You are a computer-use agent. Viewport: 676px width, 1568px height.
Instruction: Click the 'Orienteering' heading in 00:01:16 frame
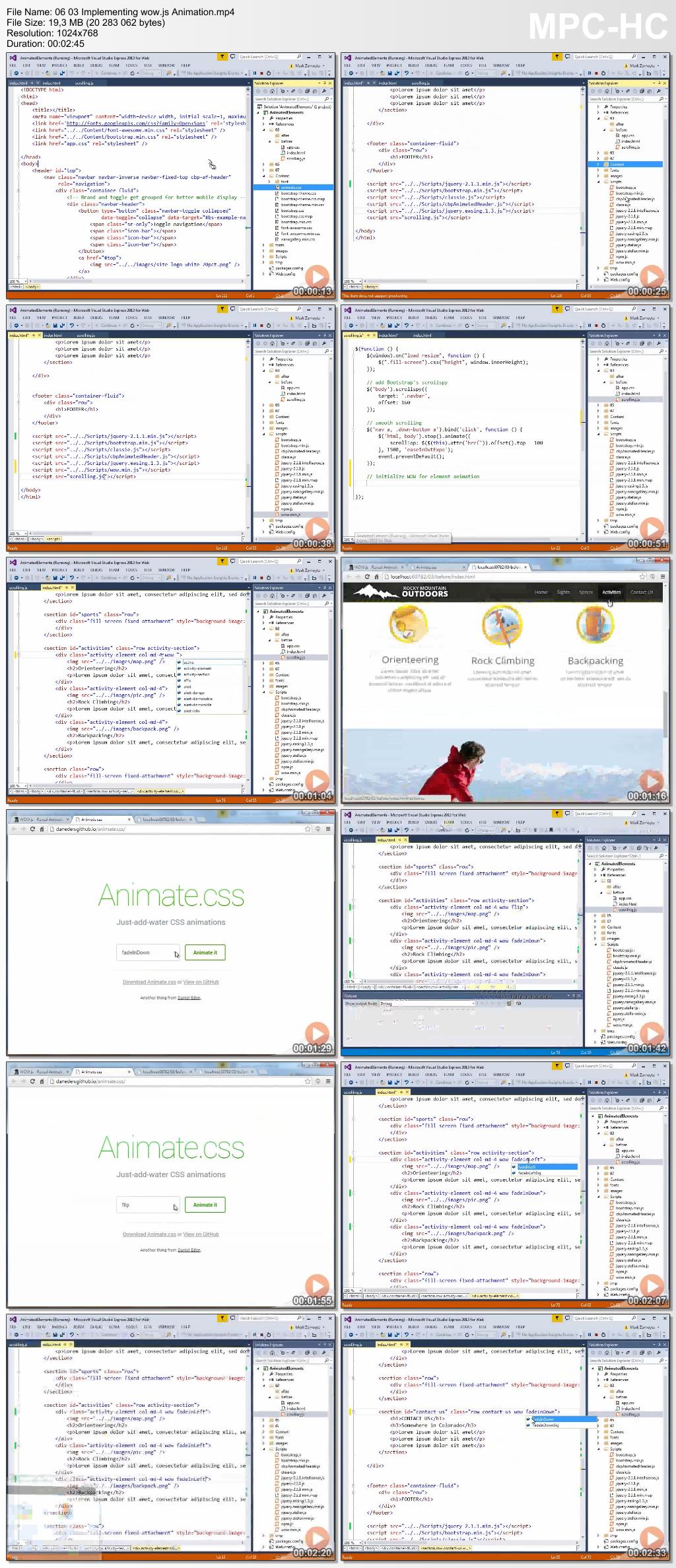pos(410,660)
